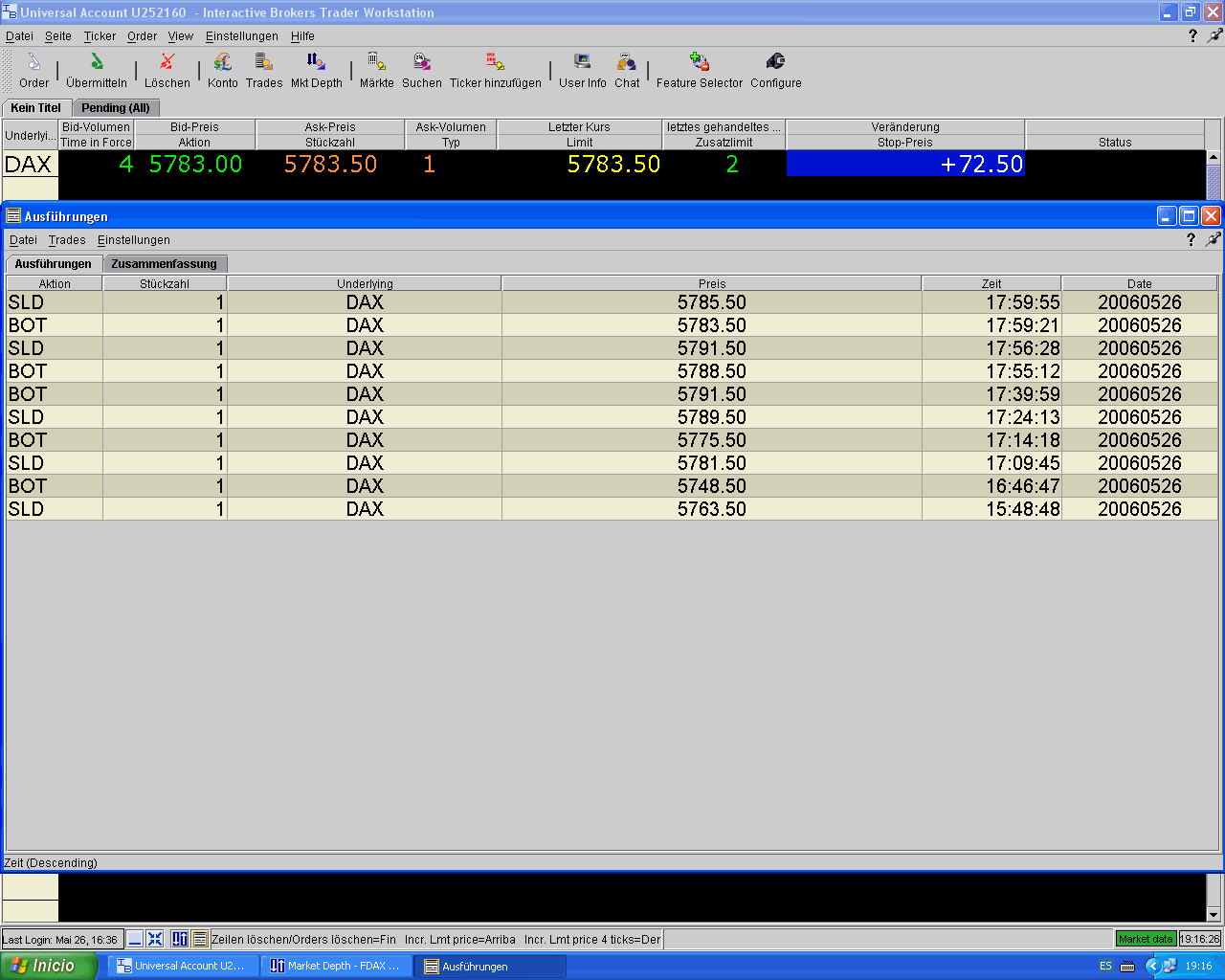Sort by Date column header
The width and height of the screenshot is (1225, 980).
click(1140, 283)
